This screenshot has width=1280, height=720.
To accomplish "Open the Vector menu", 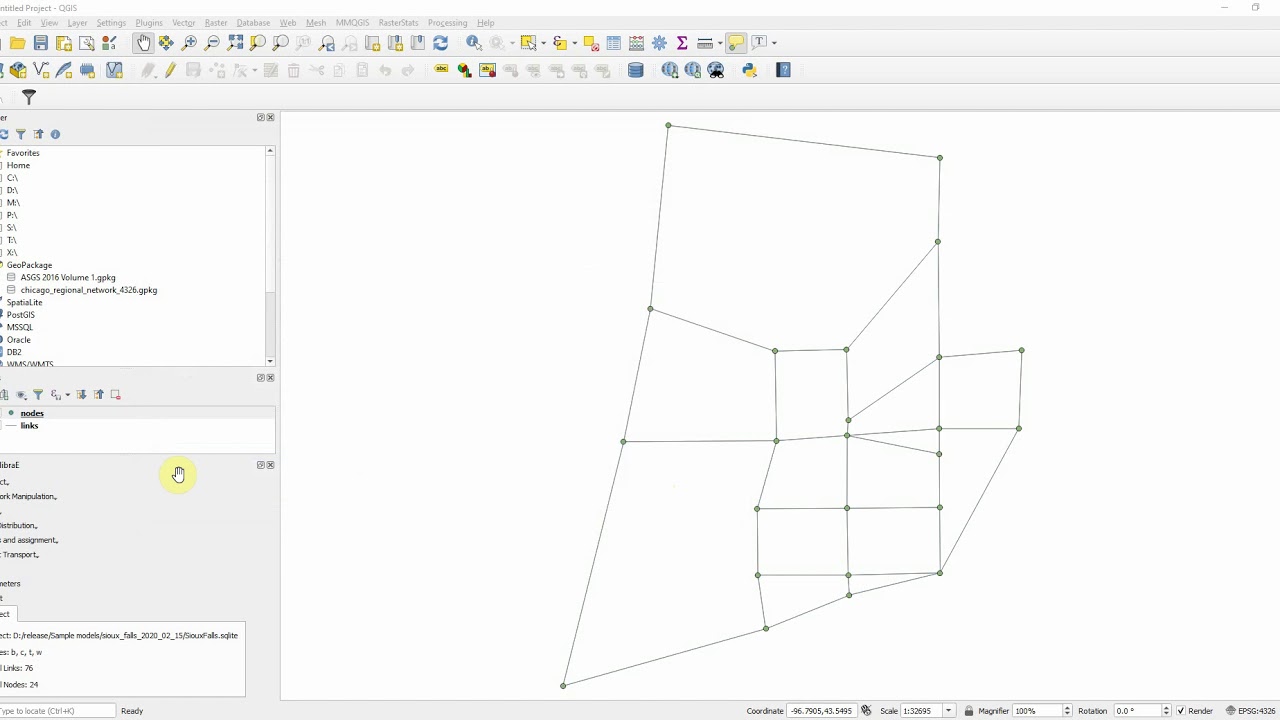I will (x=183, y=23).
